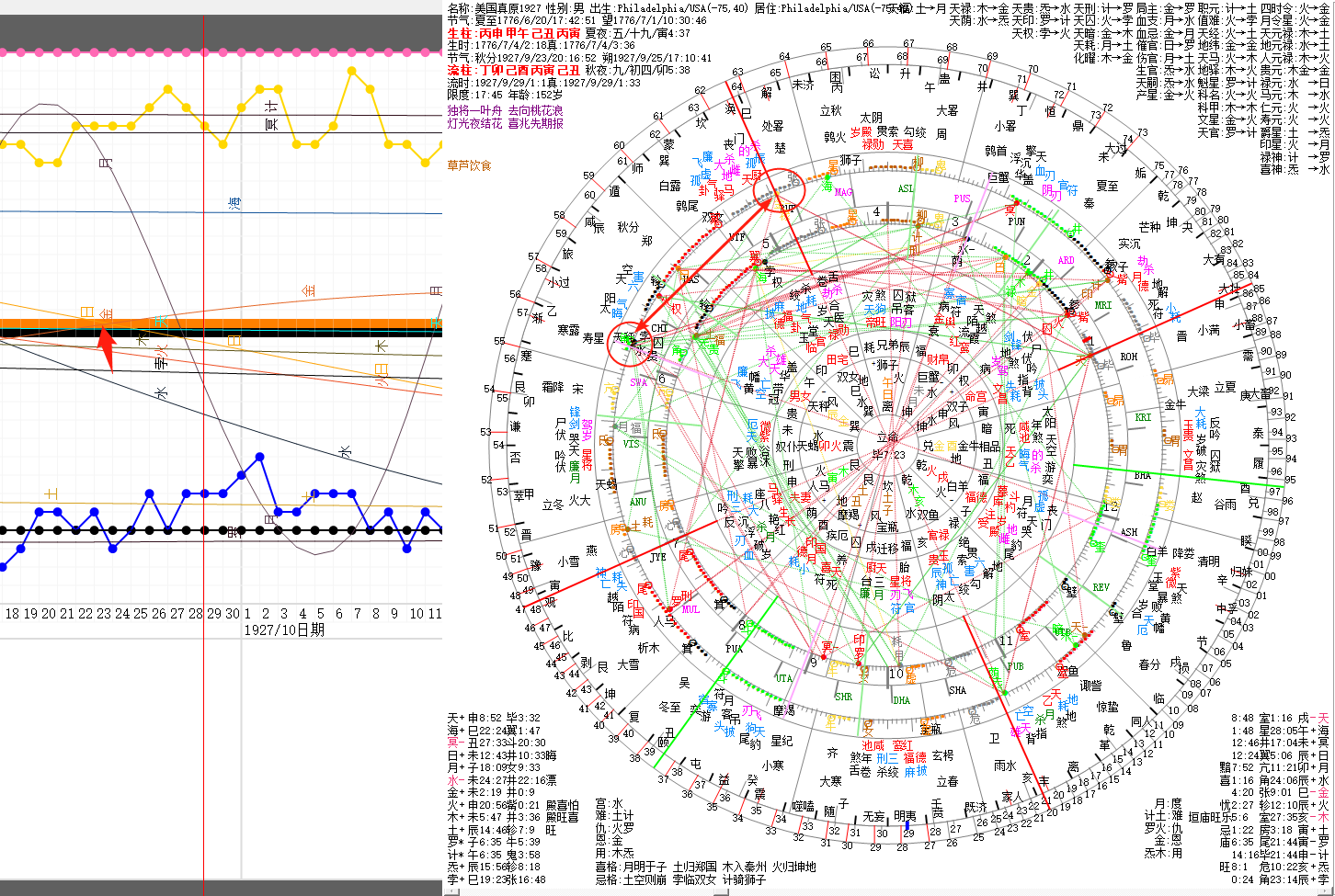Viewport: 1335px width, 896px height.
Task: Select day 29 on the date axis
Action: click(x=213, y=613)
